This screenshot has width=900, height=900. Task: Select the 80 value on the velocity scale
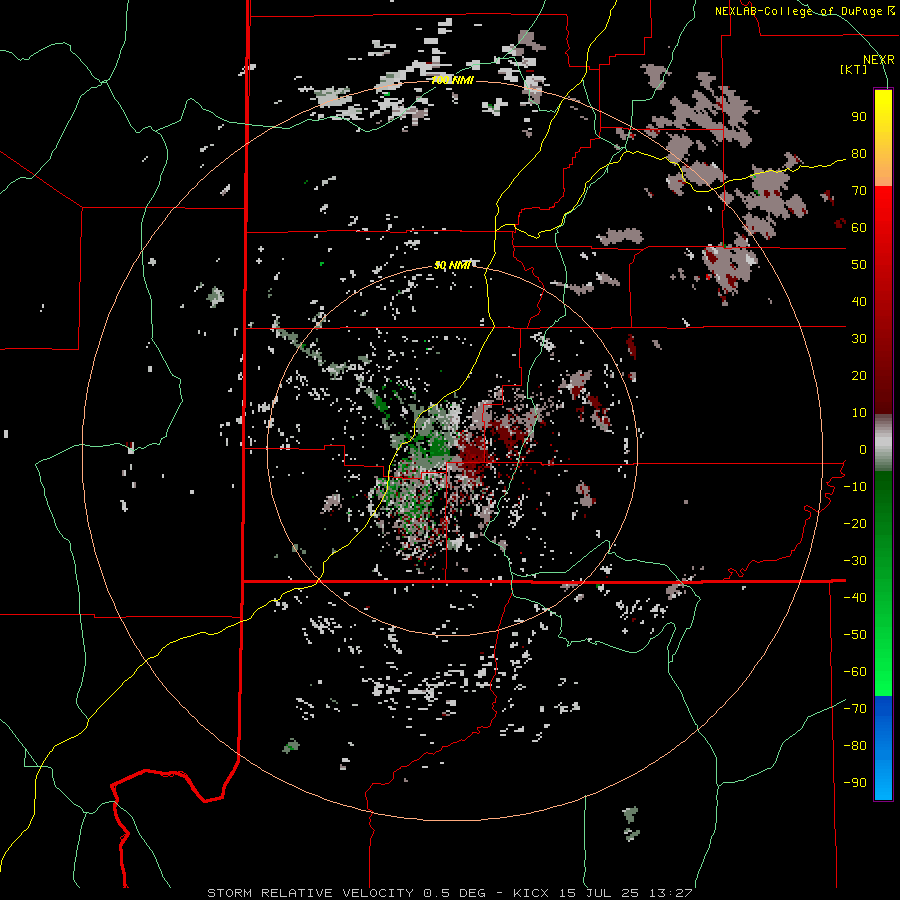859,153
